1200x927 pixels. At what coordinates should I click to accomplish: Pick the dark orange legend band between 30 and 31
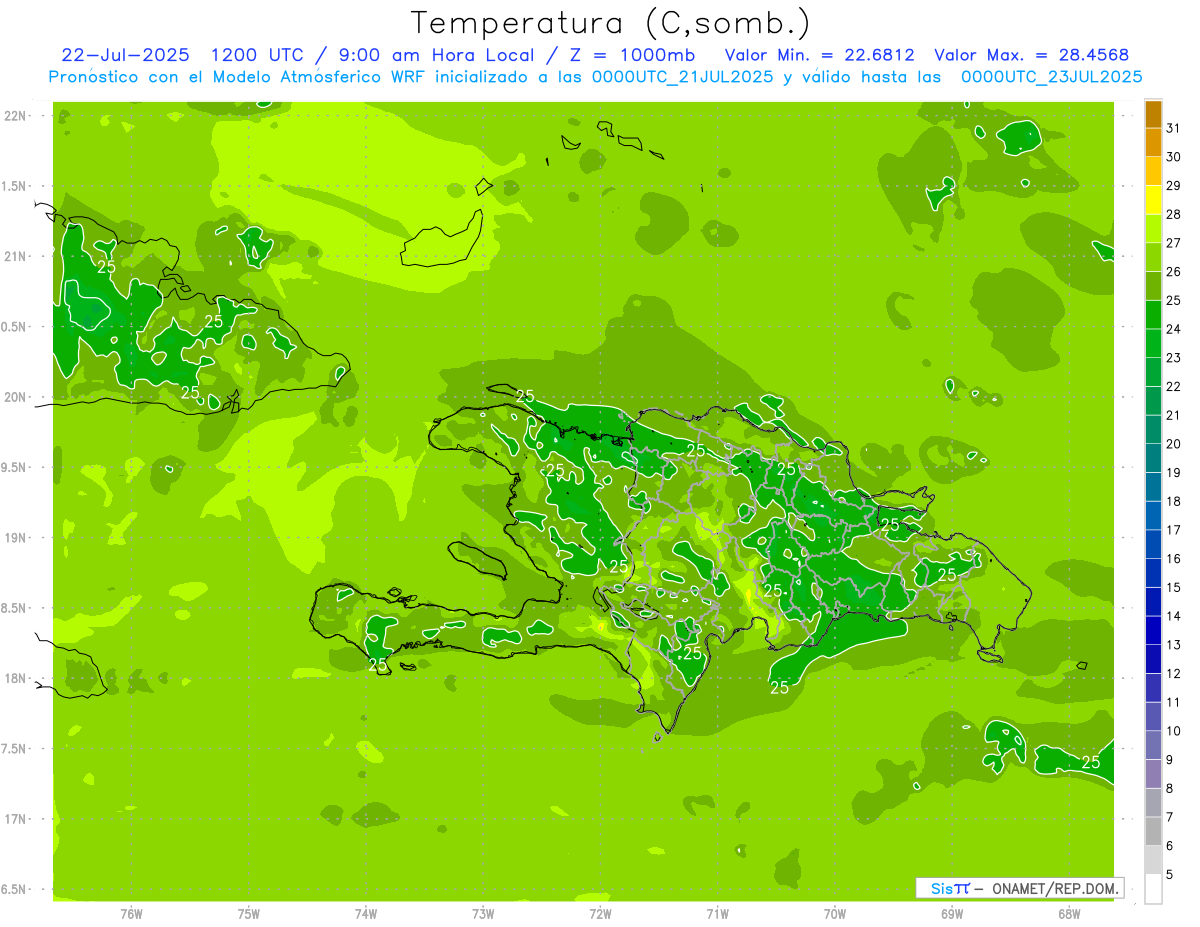(x=1153, y=142)
